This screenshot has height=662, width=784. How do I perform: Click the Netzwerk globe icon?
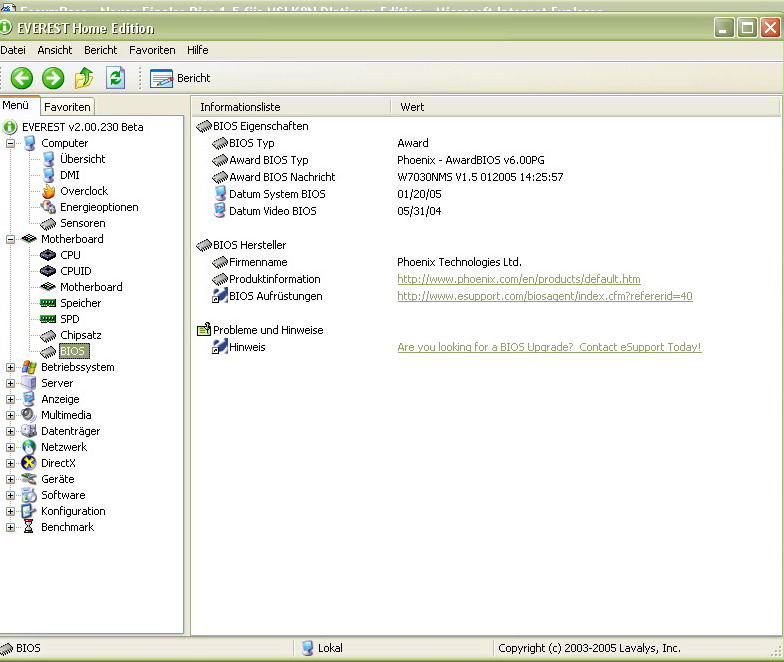pyautogui.click(x=29, y=447)
